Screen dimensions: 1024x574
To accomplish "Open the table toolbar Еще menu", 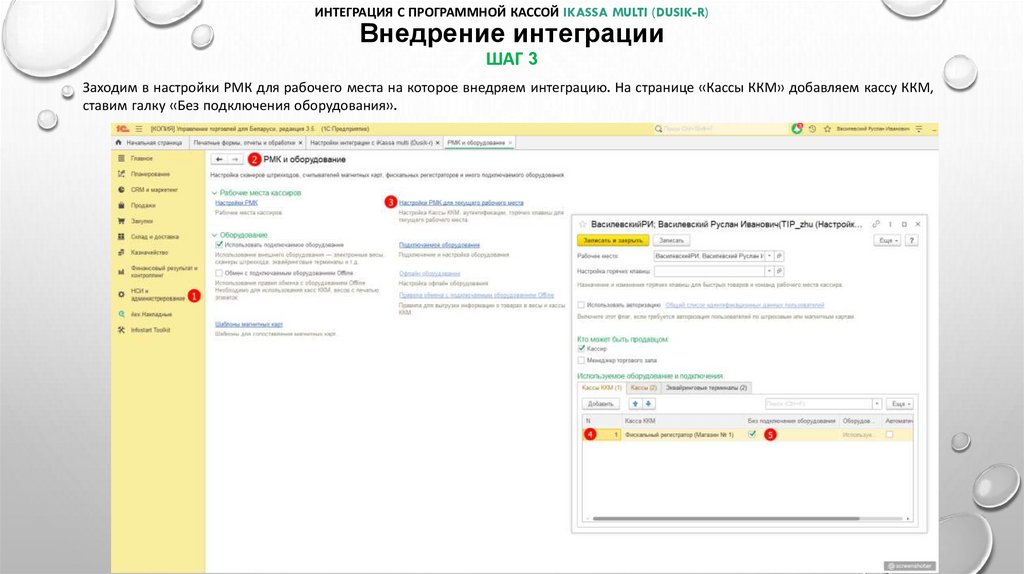I will 901,404.
